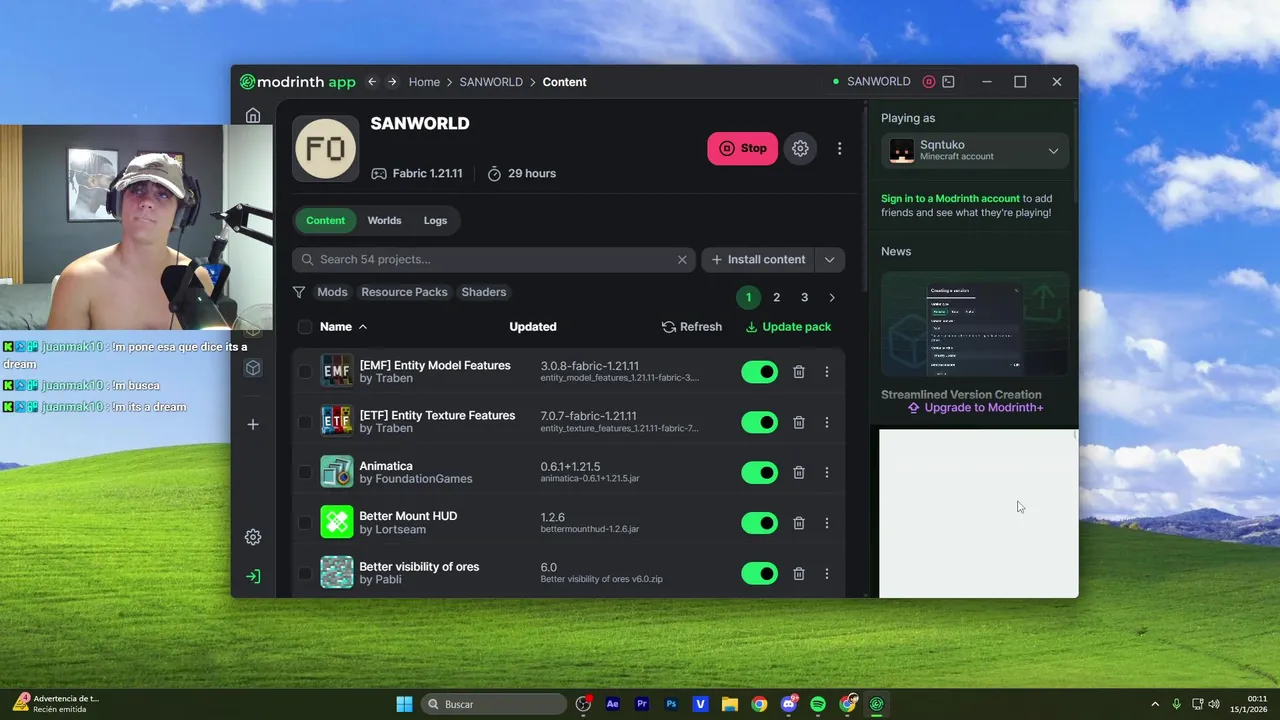Viewport: 1280px width, 720px height.
Task: Check the Entity Model Features row checkbox
Action: [x=305, y=372]
